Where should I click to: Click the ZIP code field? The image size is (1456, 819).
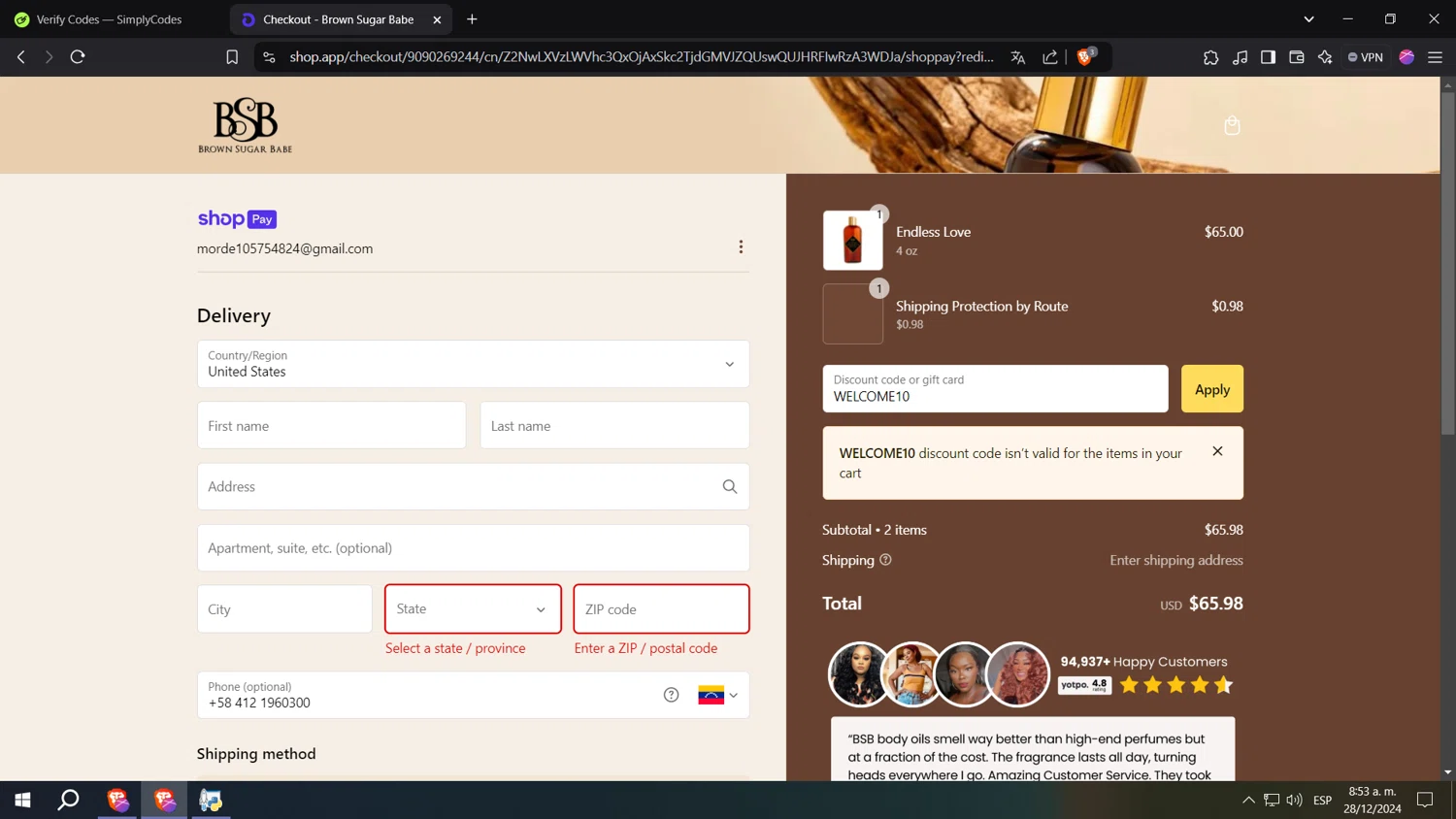[661, 608]
